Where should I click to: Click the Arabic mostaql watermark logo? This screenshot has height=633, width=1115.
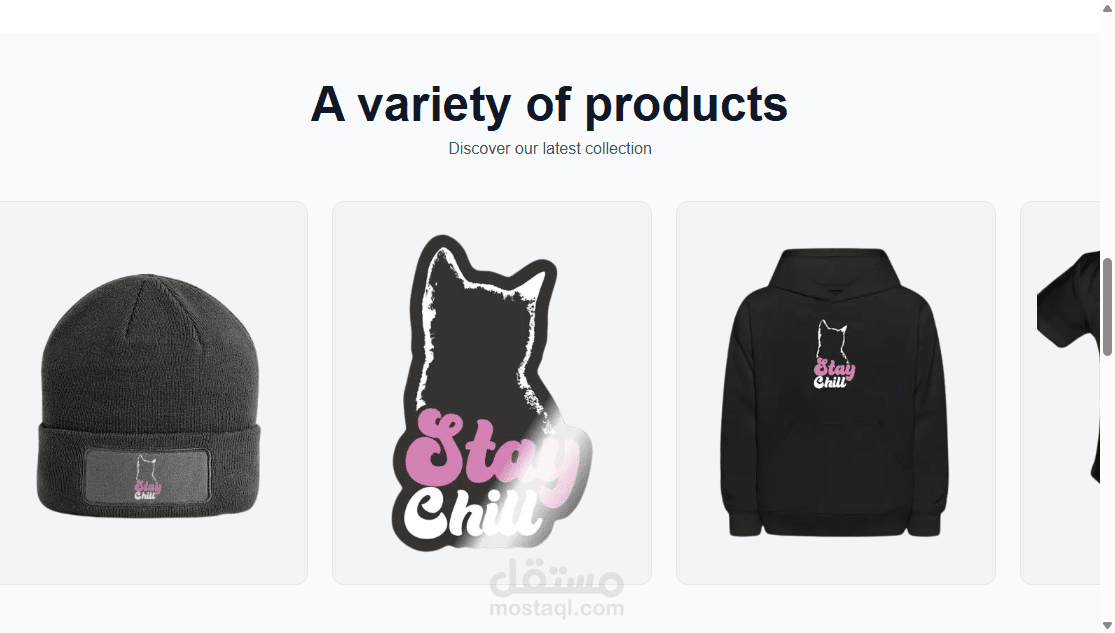pyautogui.click(x=557, y=577)
